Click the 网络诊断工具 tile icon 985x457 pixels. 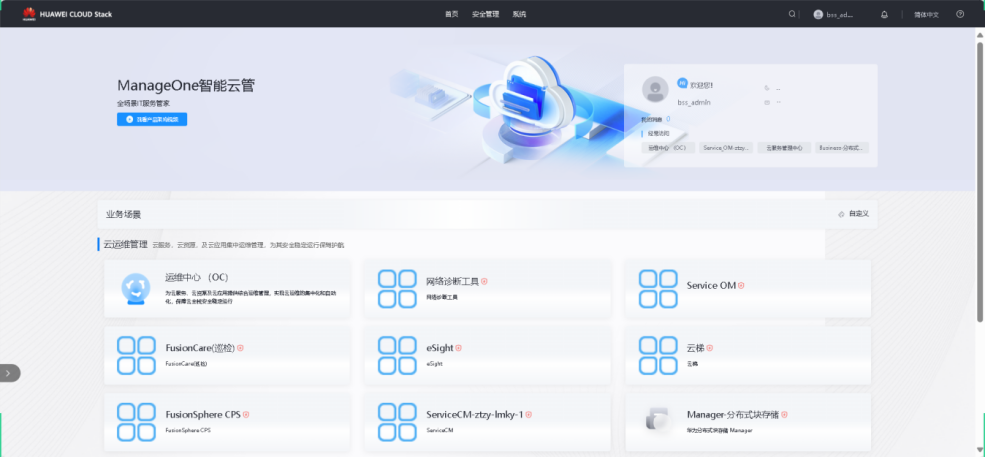(x=397, y=290)
